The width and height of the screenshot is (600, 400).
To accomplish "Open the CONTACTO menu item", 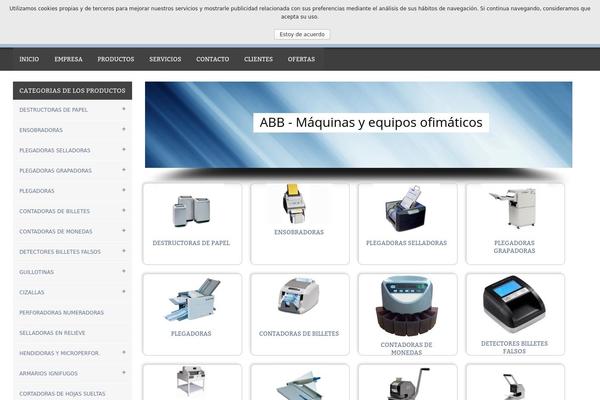I will pyautogui.click(x=213, y=59).
